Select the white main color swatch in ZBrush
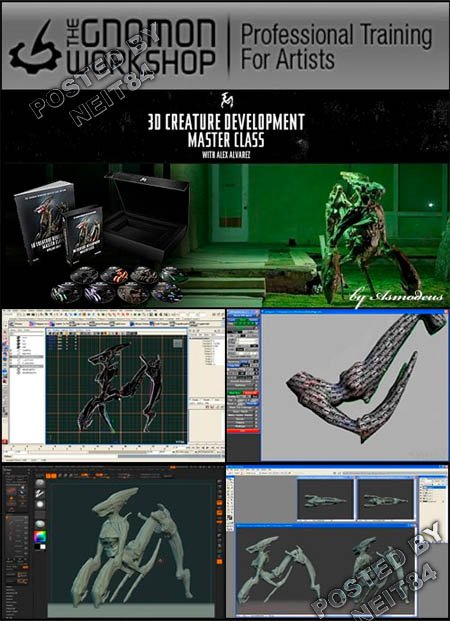The image size is (450, 621). click(43, 547)
